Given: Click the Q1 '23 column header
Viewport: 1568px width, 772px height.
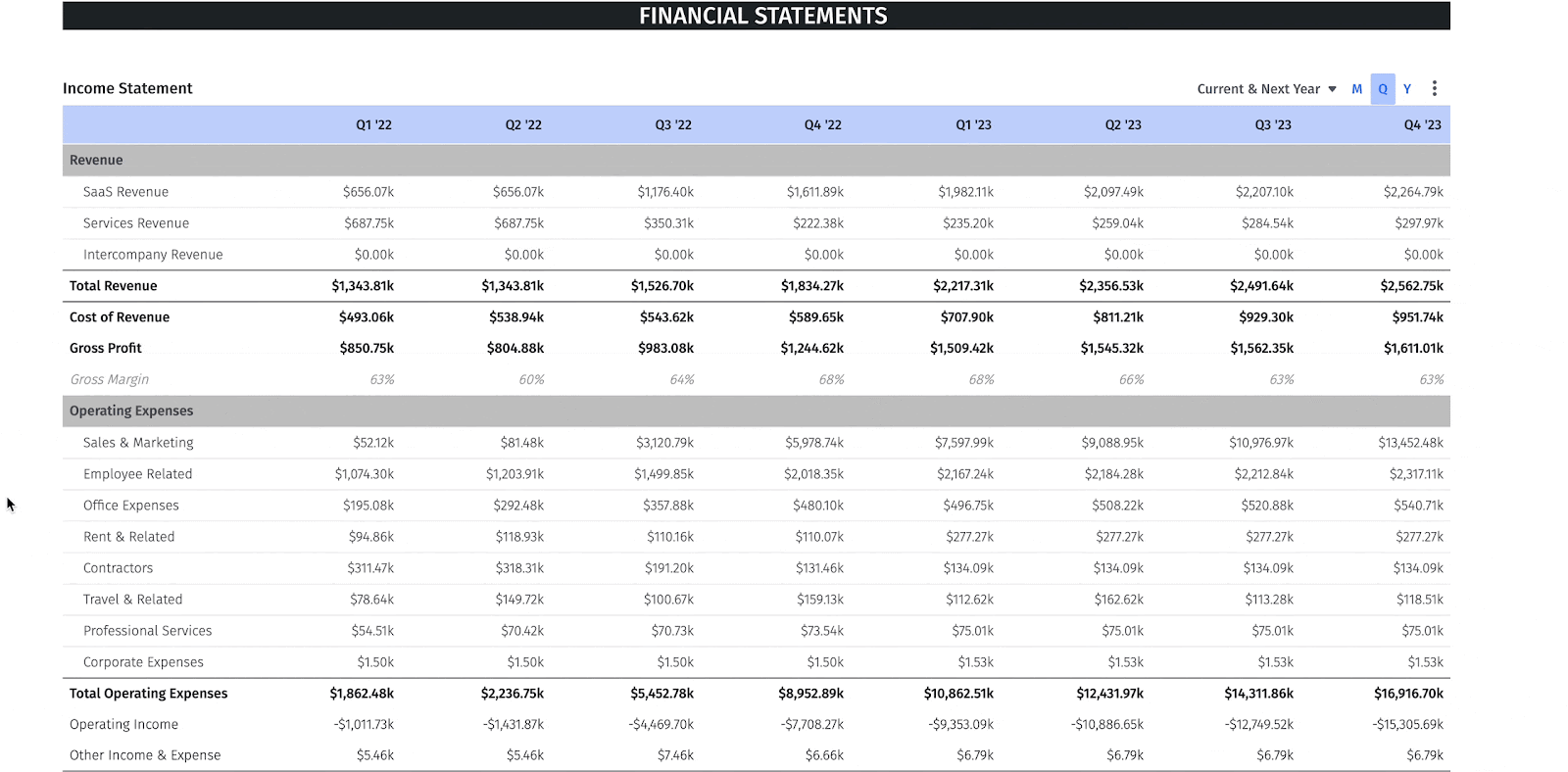Looking at the screenshot, I should click(973, 125).
